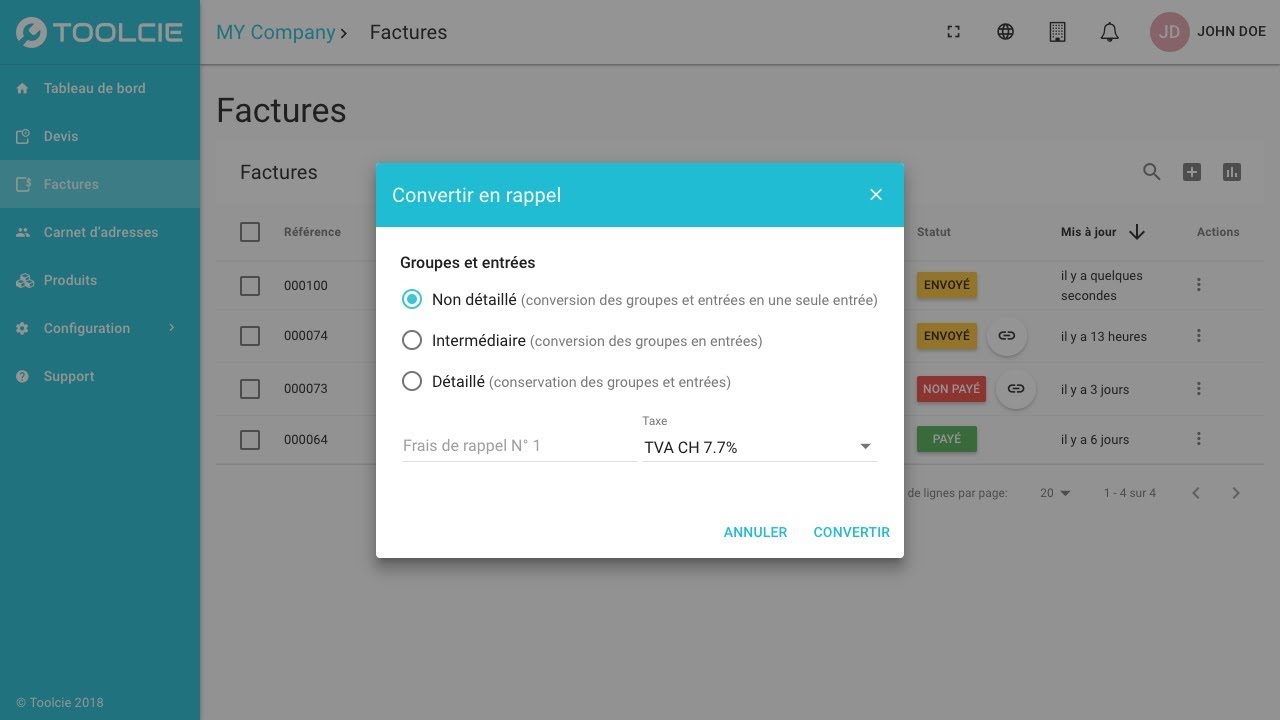Viewport: 1280px width, 720px height.
Task: Click the add invoice plus icon
Action: point(1191,172)
